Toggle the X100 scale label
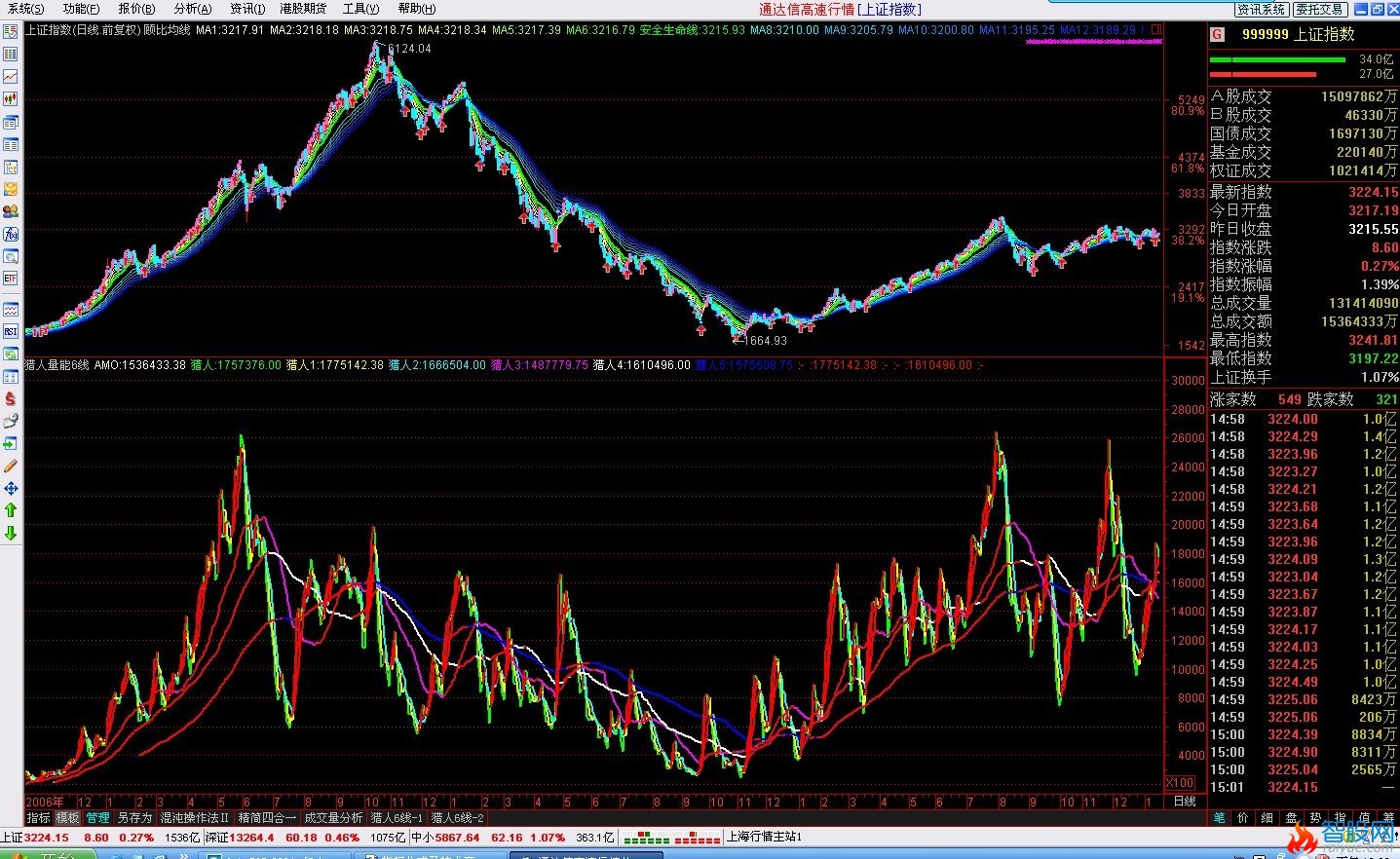Viewport: 1400px width, 859px height. point(1180,783)
